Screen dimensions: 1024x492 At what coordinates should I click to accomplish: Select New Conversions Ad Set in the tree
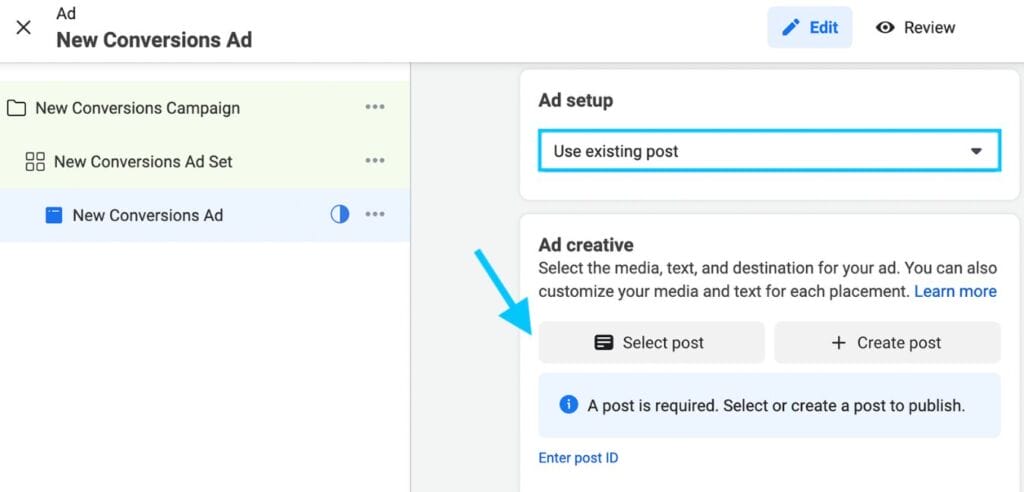tap(205, 161)
